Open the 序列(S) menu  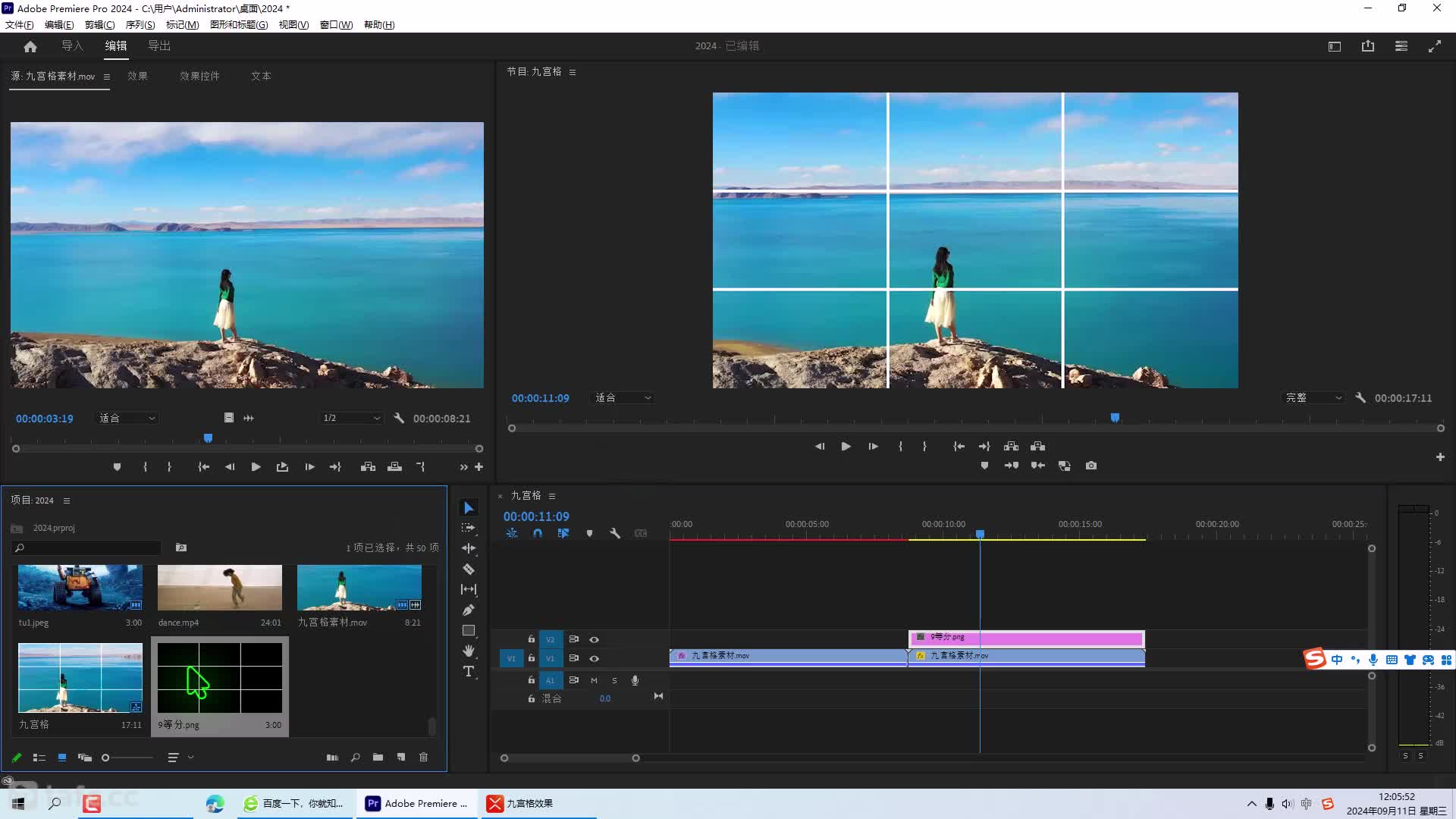(x=140, y=24)
